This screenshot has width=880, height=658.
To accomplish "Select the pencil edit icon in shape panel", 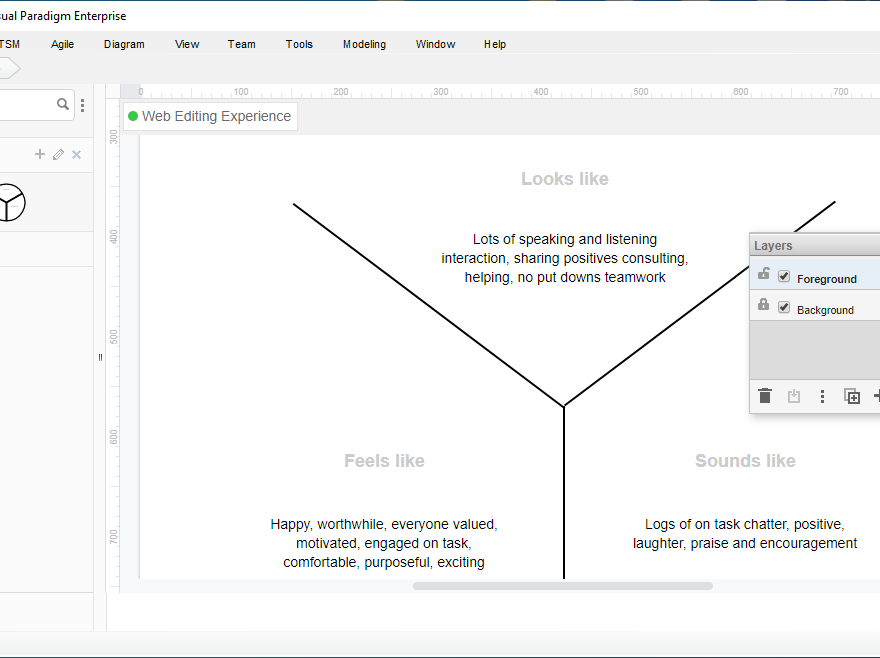I will click(x=58, y=154).
